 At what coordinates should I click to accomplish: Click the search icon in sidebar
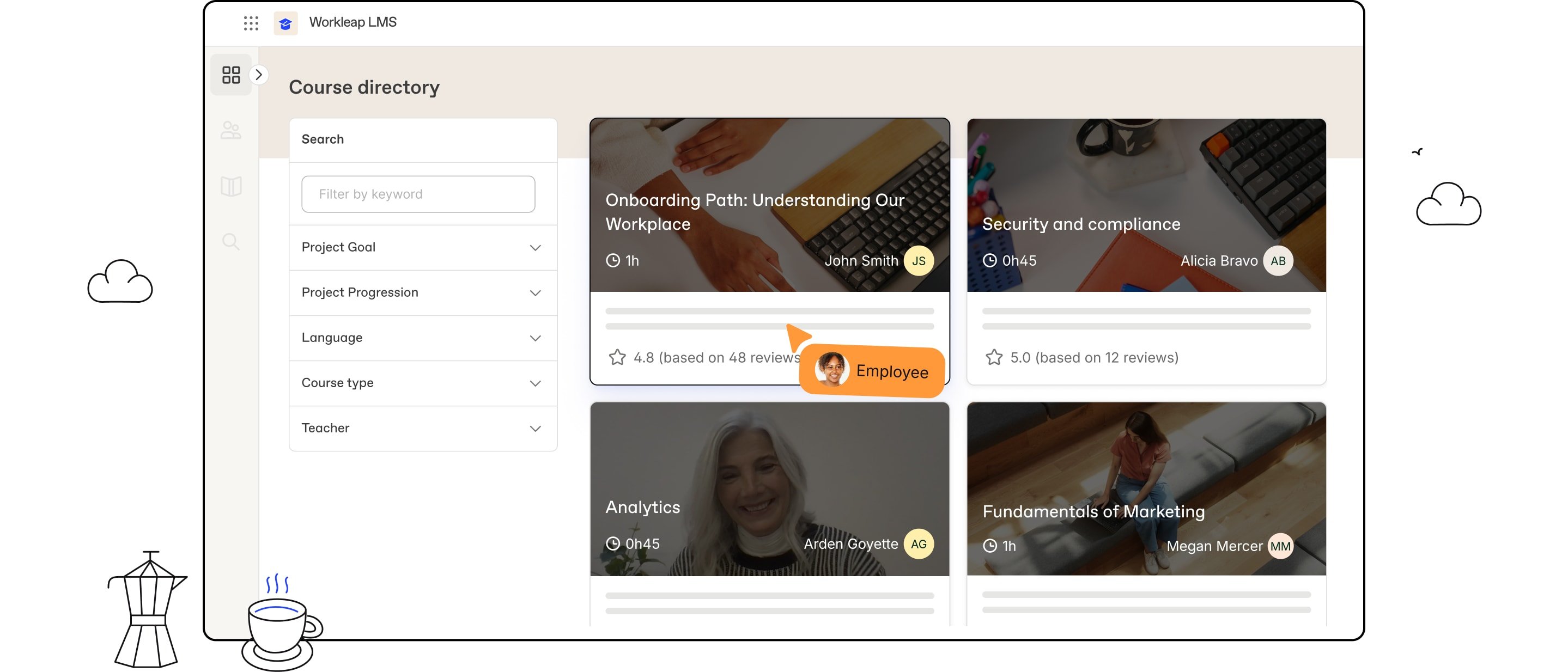[230, 240]
